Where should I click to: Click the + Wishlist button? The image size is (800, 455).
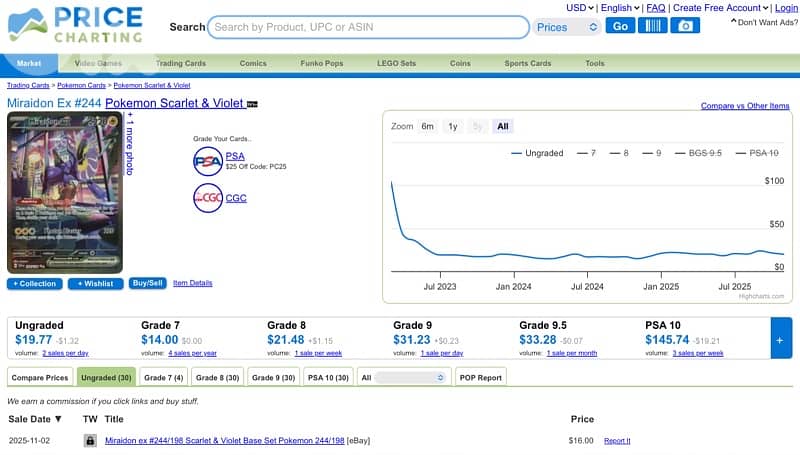pos(95,283)
